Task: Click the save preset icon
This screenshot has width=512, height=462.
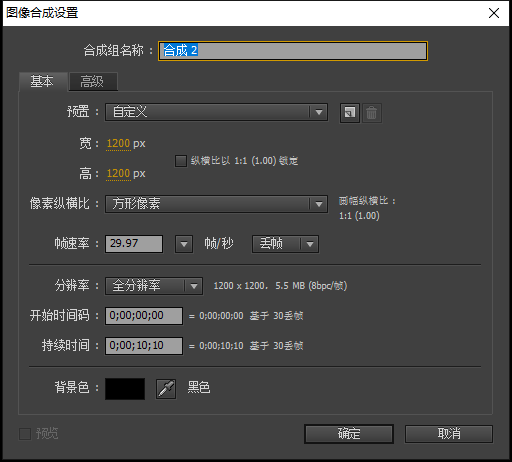Action: (350, 113)
